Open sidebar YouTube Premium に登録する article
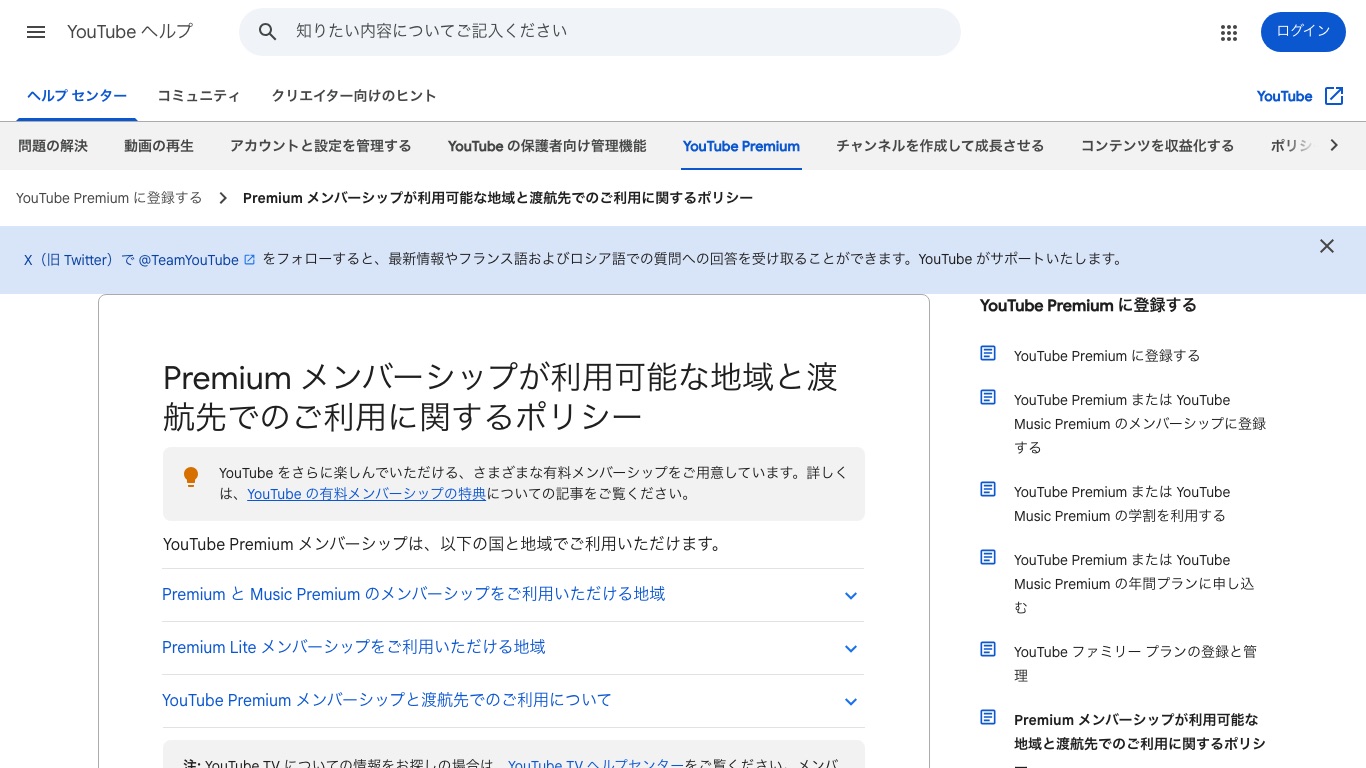Viewport: 1366px width, 768px height. pos(1107,356)
